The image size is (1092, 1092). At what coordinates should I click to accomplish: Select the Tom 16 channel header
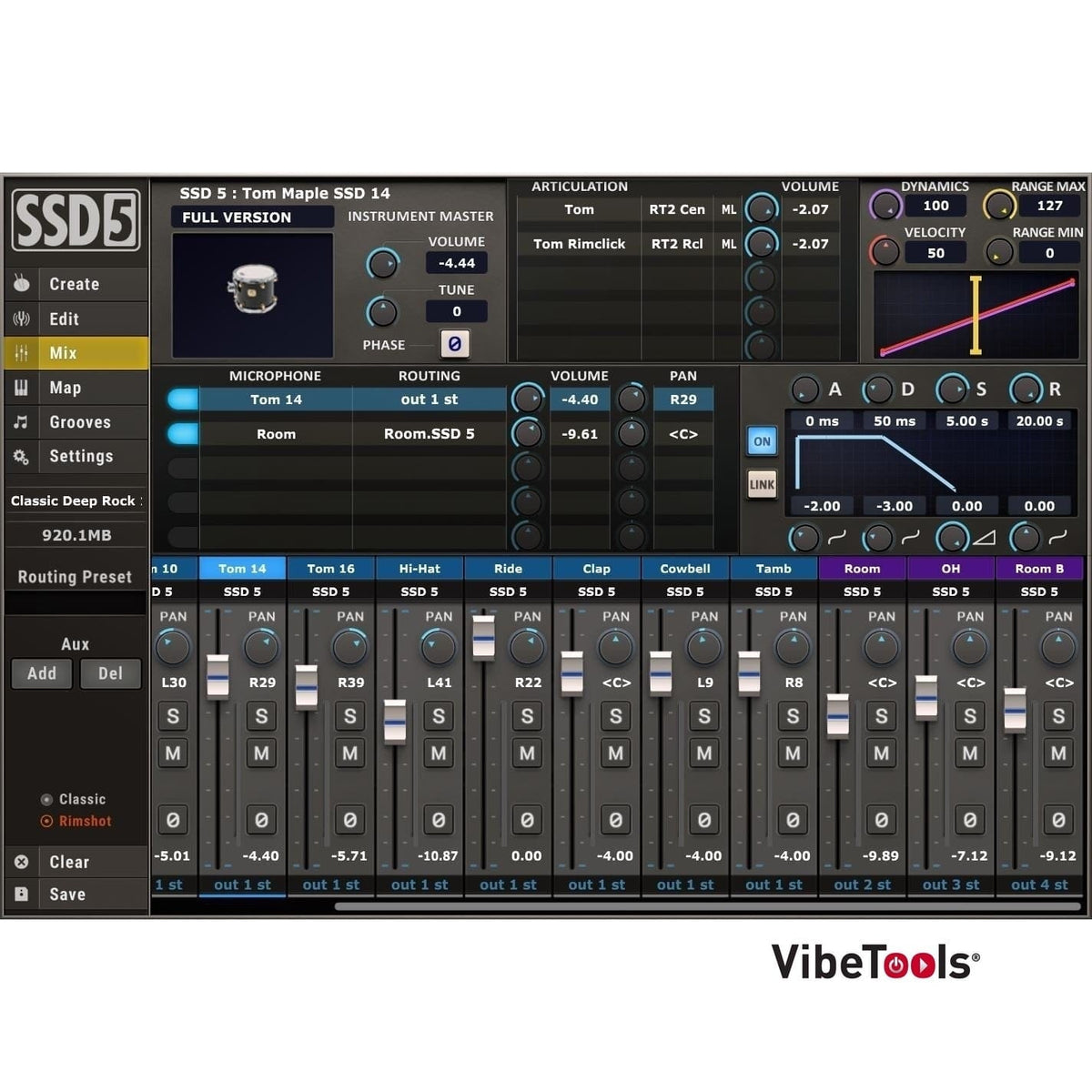331,569
